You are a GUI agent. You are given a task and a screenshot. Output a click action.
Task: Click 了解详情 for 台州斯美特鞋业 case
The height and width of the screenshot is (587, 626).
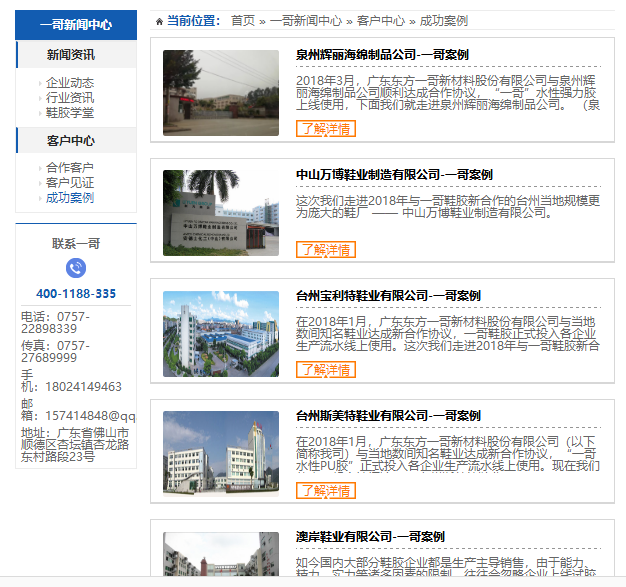point(326,490)
